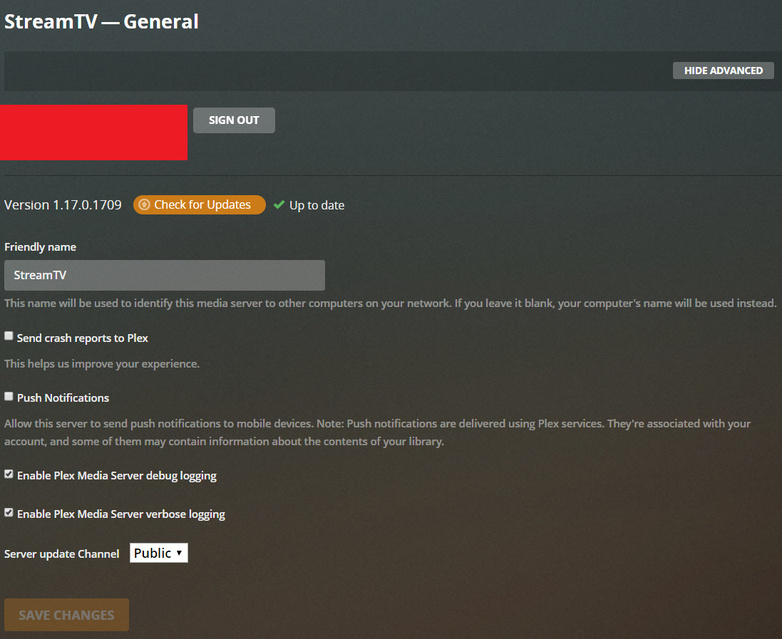Disable Plex Media Server debug logging

(8, 474)
